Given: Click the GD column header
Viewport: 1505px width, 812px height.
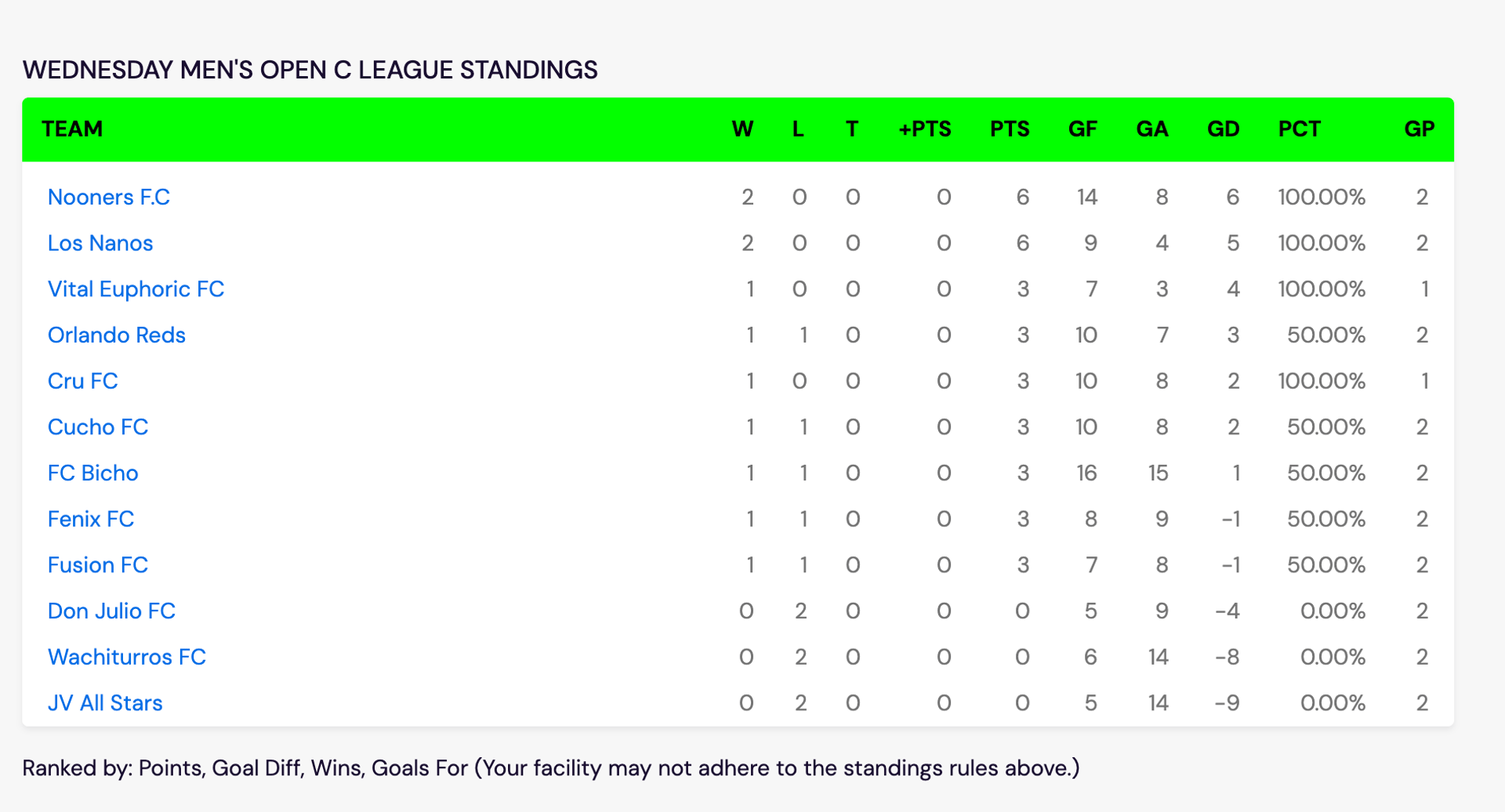Looking at the screenshot, I should point(1224,129).
